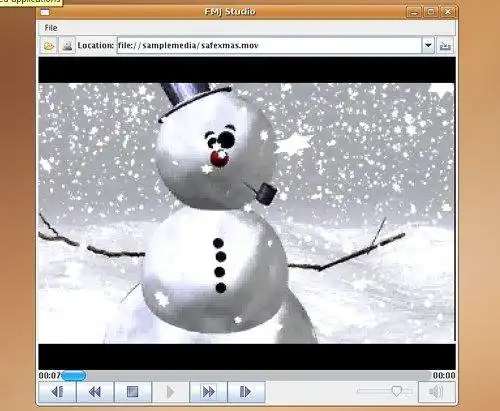Expand the Location history dropdown arrow
Screen dimensions: 500x411
428,45
